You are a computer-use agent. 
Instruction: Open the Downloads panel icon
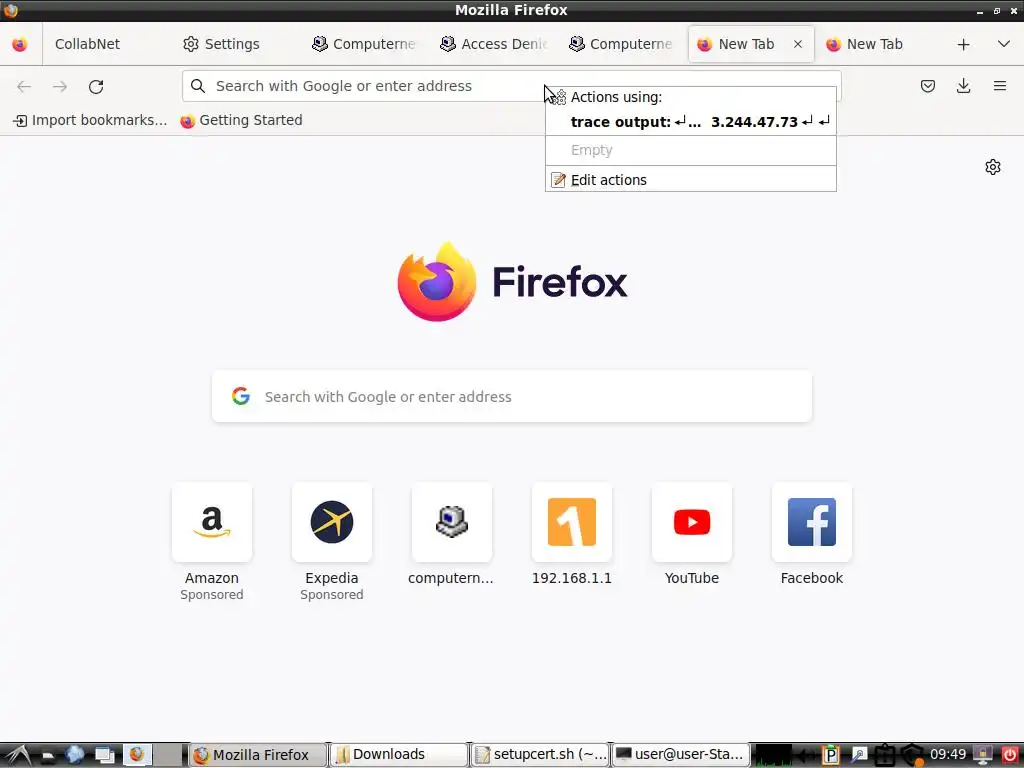tap(963, 86)
